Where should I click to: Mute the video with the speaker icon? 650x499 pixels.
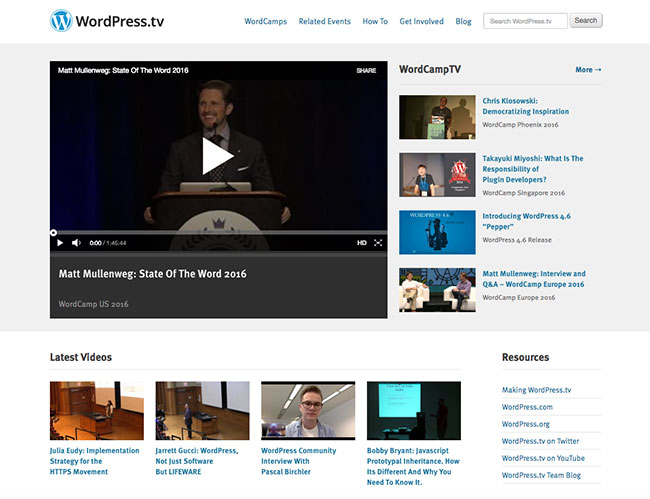76,243
